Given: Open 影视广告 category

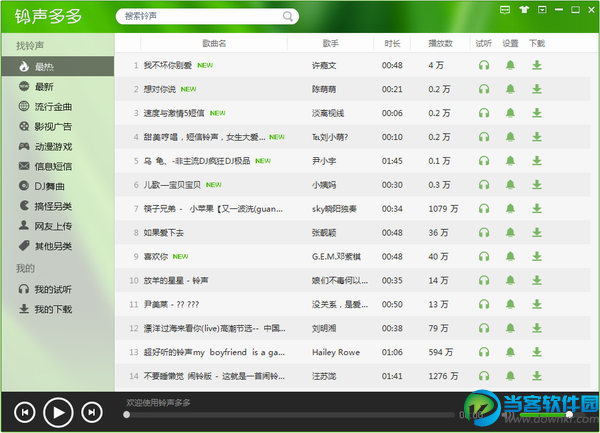Looking at the screenshot, I should (58, 127).
